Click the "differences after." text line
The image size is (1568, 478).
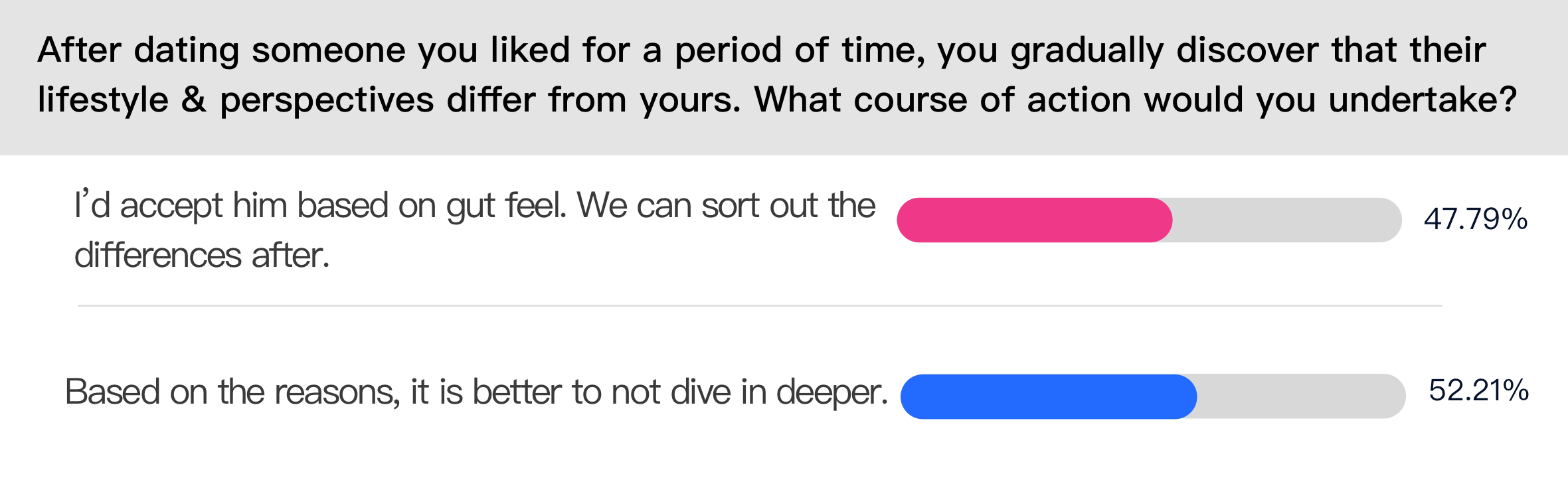202,256
